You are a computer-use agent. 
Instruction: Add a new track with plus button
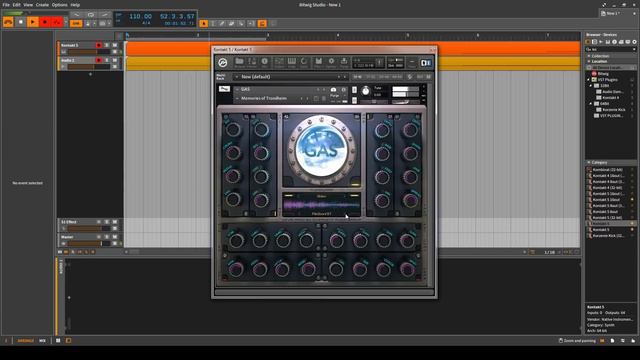[90, 74]
